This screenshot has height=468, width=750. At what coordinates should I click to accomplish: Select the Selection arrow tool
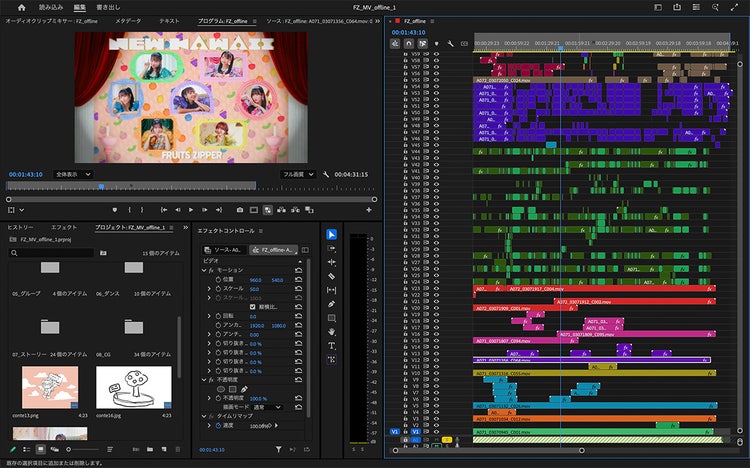click(332, 234)
